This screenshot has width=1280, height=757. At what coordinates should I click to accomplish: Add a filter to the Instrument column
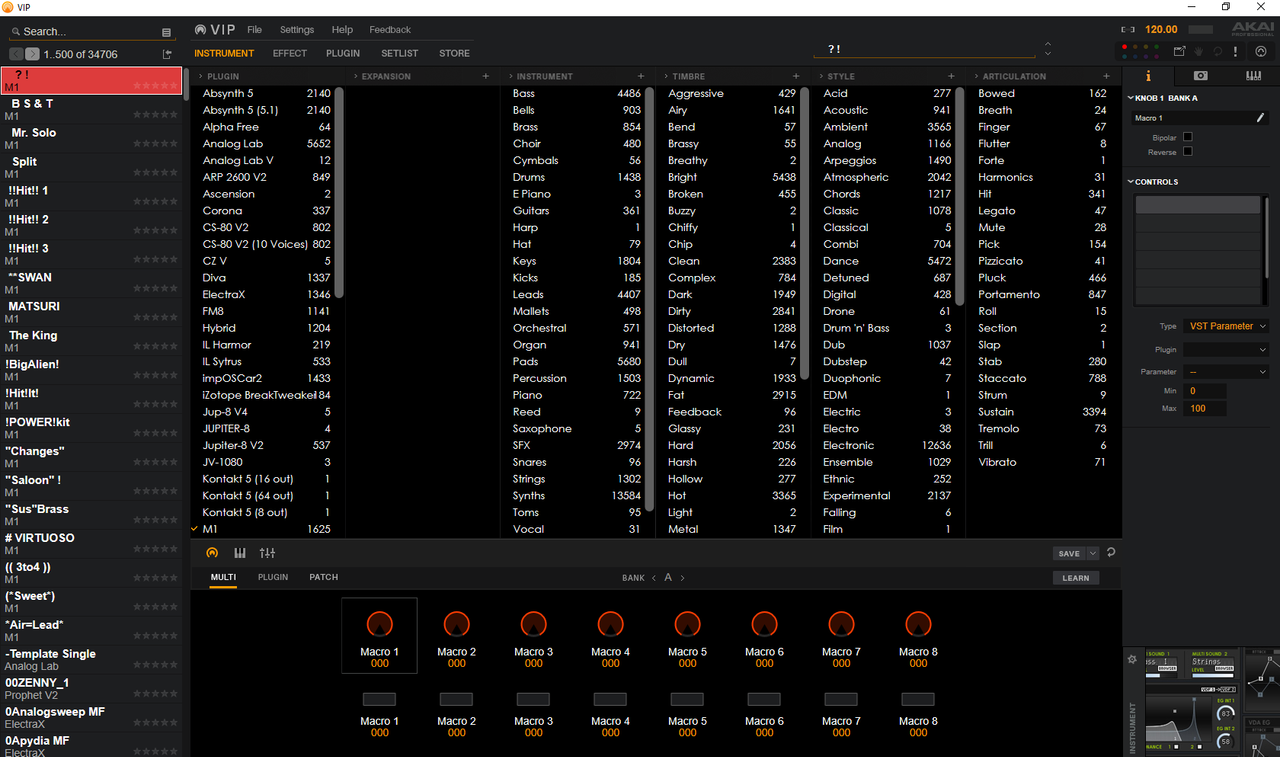coord(641,76)
